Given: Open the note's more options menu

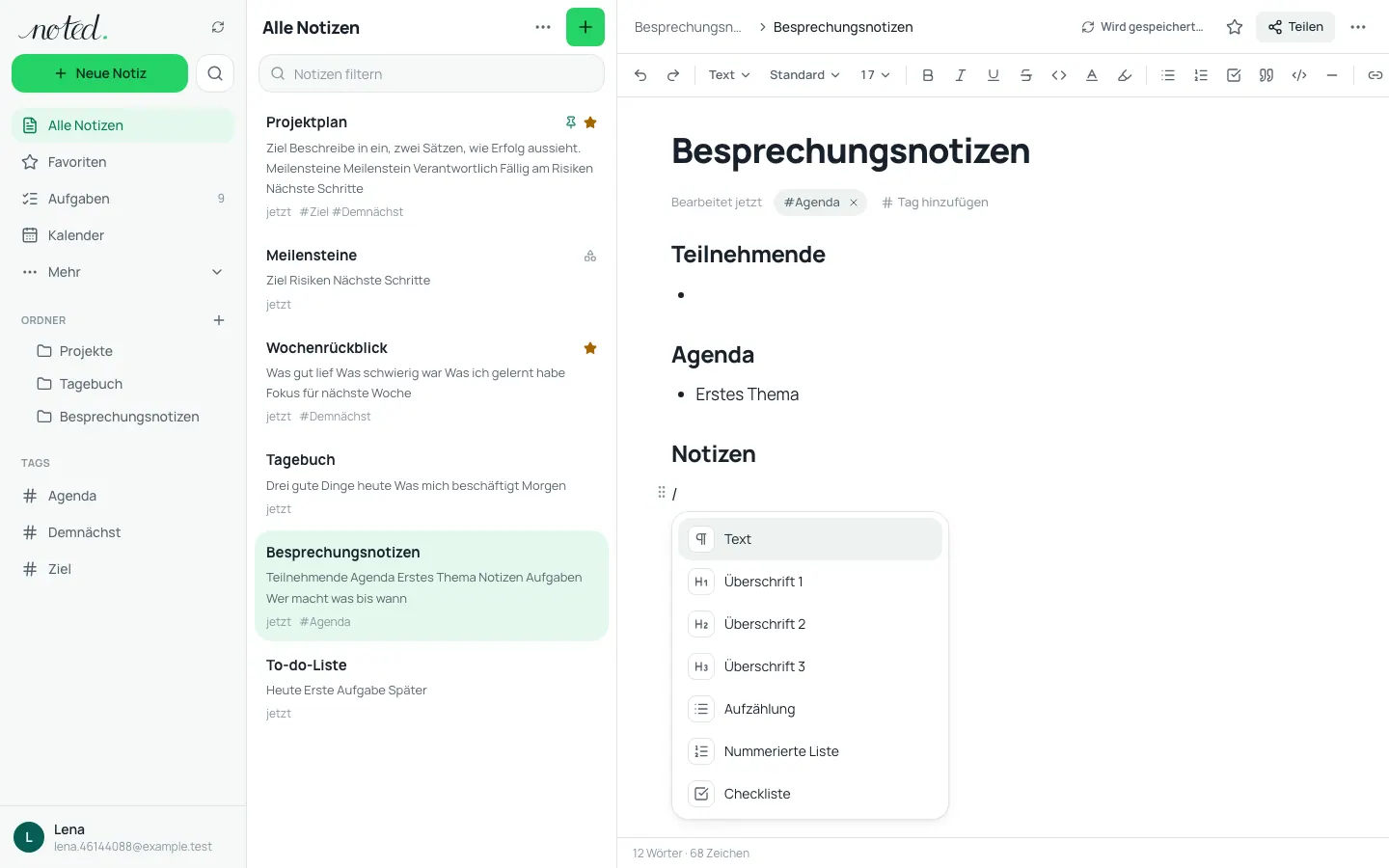Looking at the screenshot, I should click(1358, 27).
